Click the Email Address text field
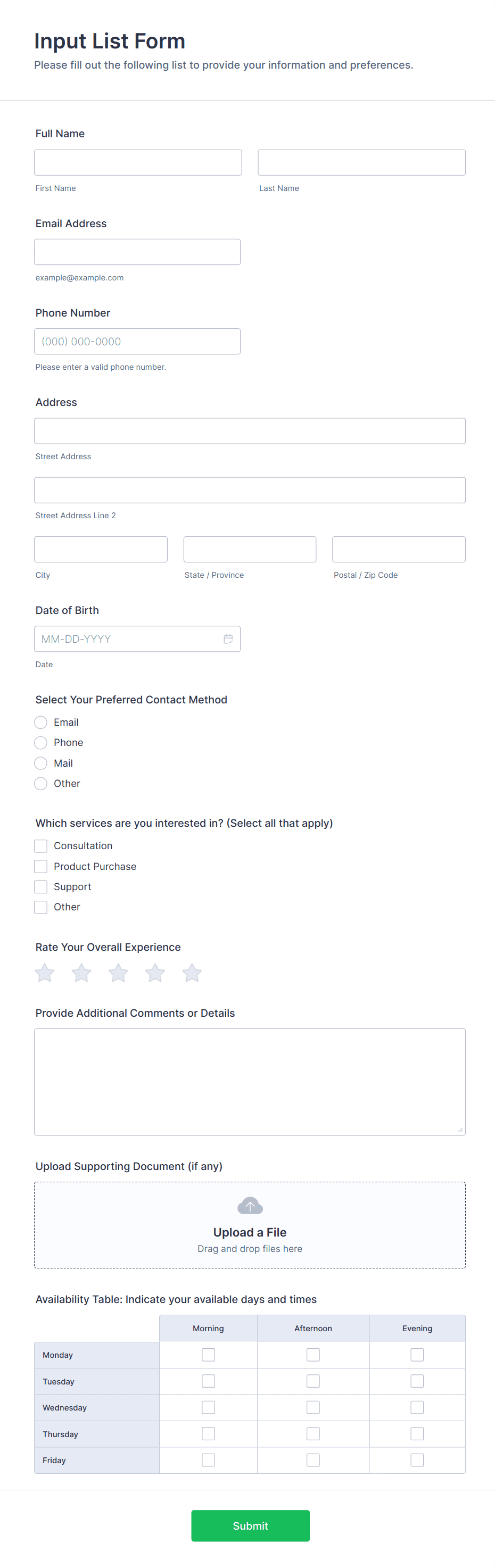 (x=138, y=252)
